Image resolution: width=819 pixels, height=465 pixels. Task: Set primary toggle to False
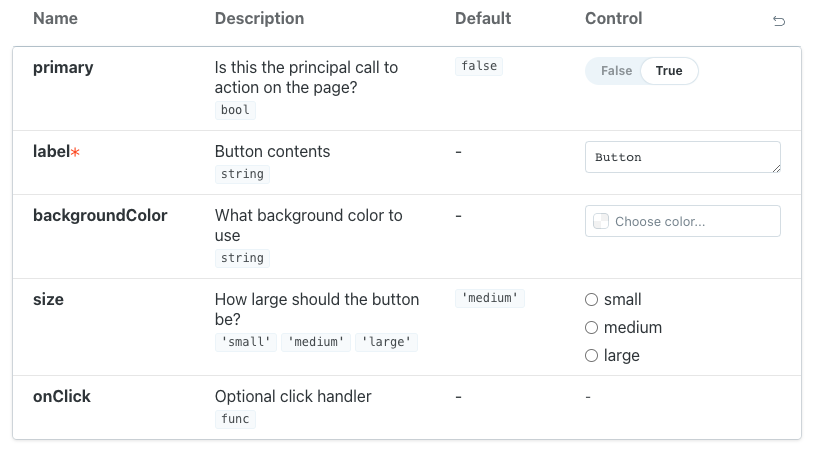pyautogui.click(x=616, y=71)
